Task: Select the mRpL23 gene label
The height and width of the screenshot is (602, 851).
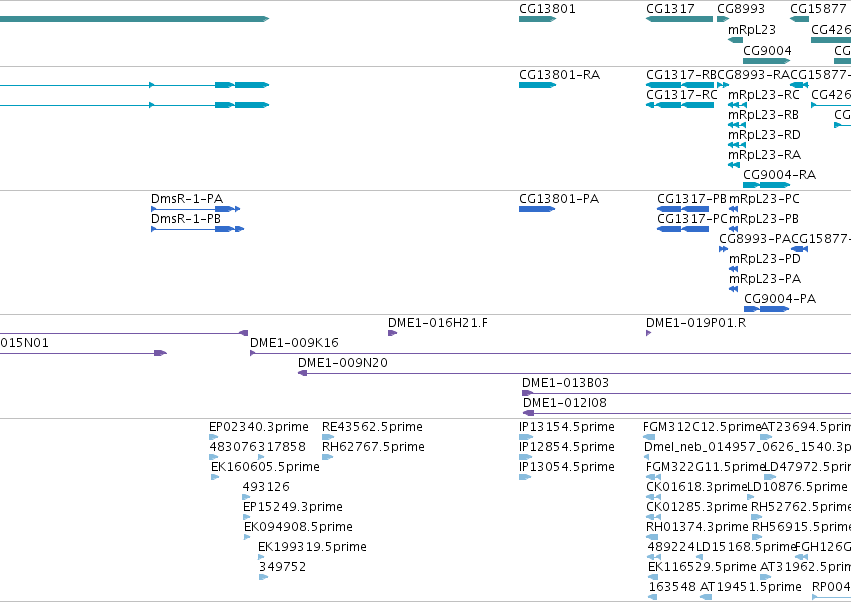Action: pyautogui.click(x=752, y=29)
